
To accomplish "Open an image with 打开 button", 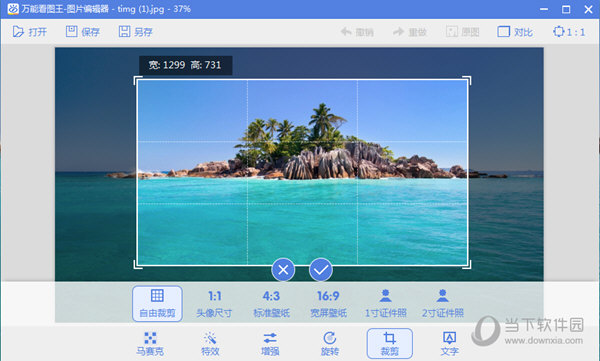I will pos(29,31).
